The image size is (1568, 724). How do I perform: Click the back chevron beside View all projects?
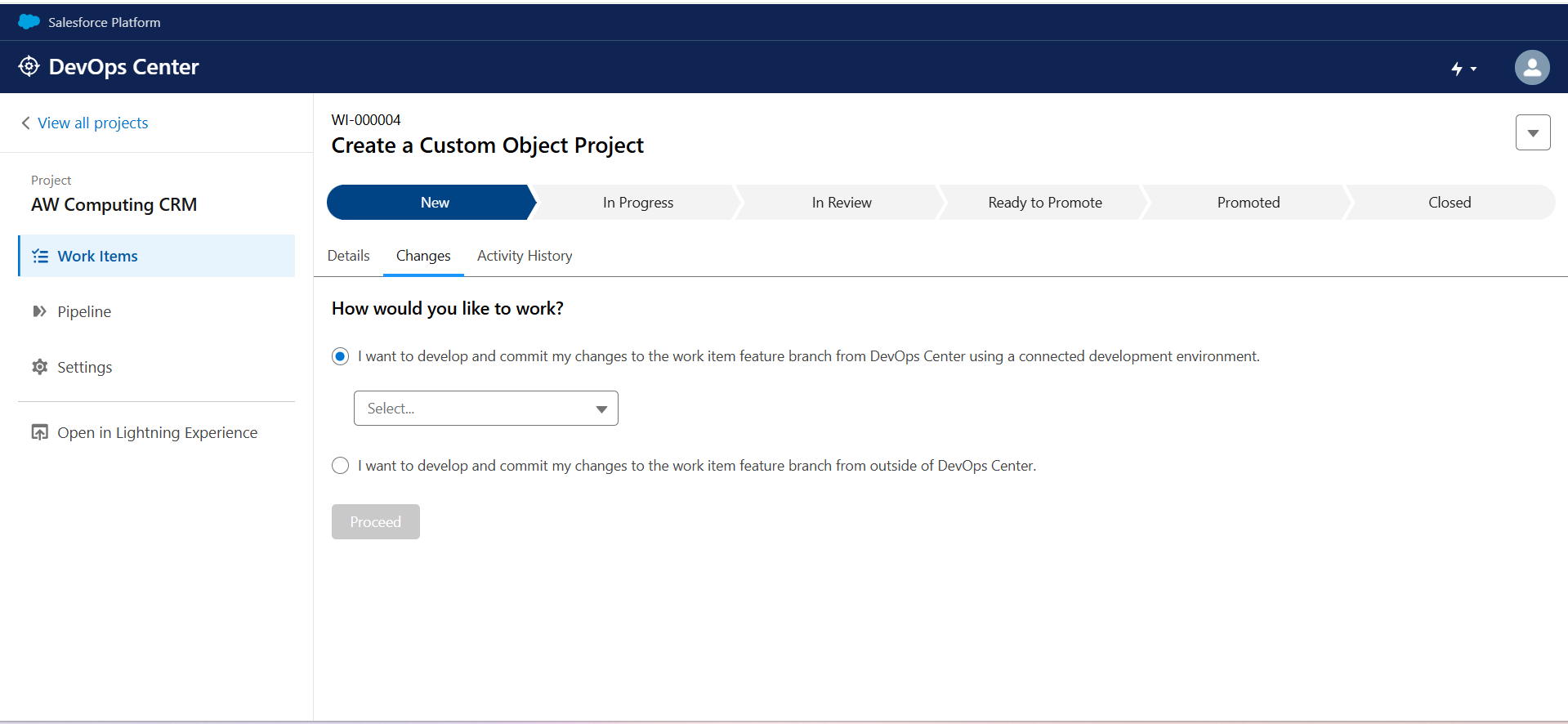25,123
